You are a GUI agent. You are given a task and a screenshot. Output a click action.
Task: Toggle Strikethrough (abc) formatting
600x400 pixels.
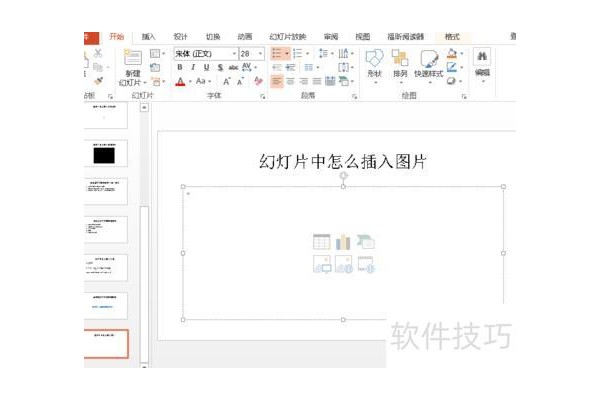[x=233, y=67]
